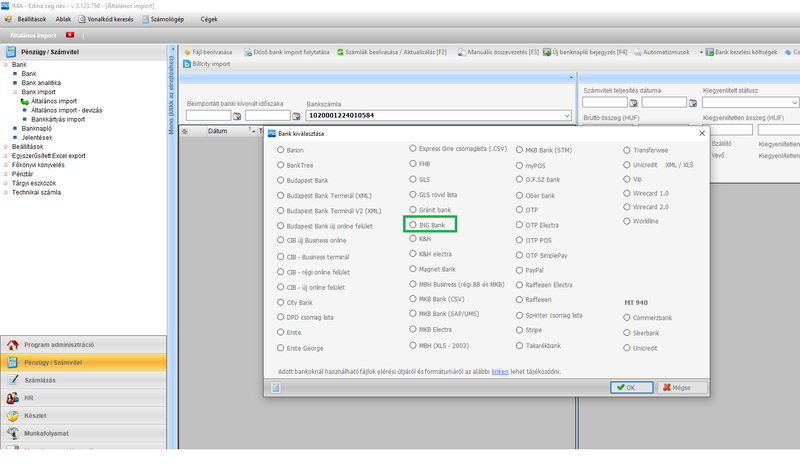Open Banknapló tree item
Image resolution: width=800 pixels, height=465 pixels.
[37, 129]
